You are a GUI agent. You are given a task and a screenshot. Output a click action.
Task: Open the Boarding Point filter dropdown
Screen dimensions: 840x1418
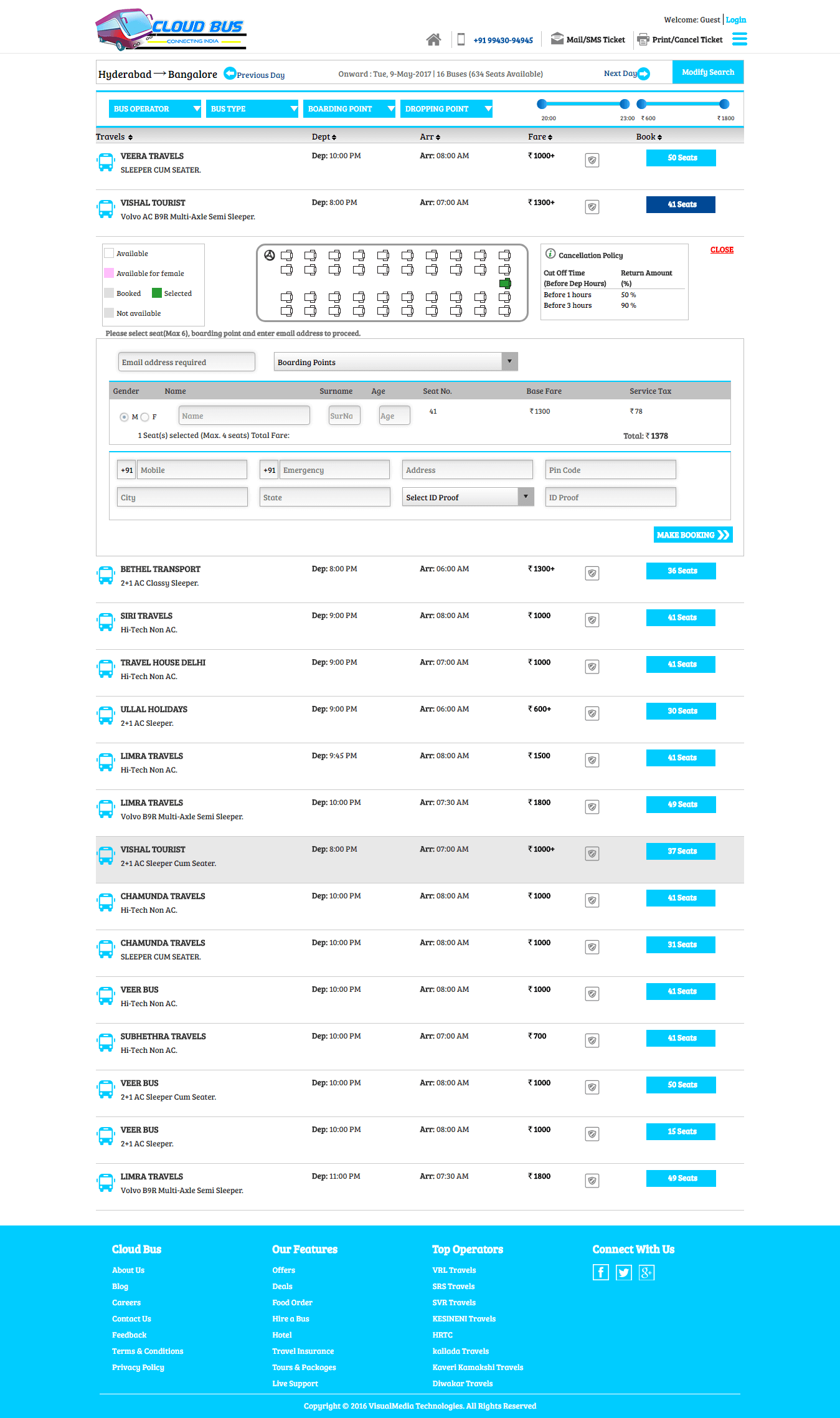[x=349, y=108]
